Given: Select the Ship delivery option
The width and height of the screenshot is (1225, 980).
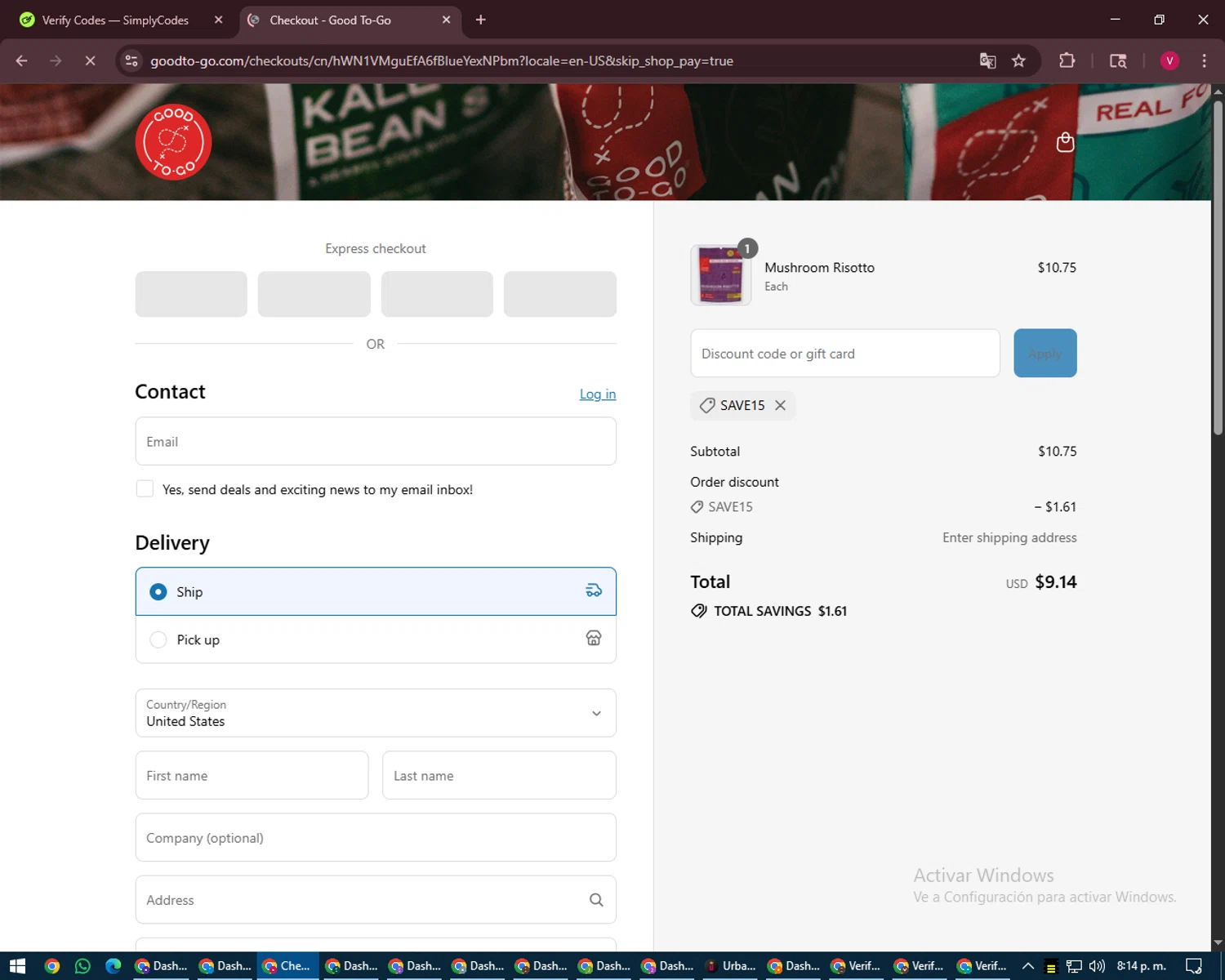Looking at the screenshot, I should pyautogui.click(x=158, y=591).
